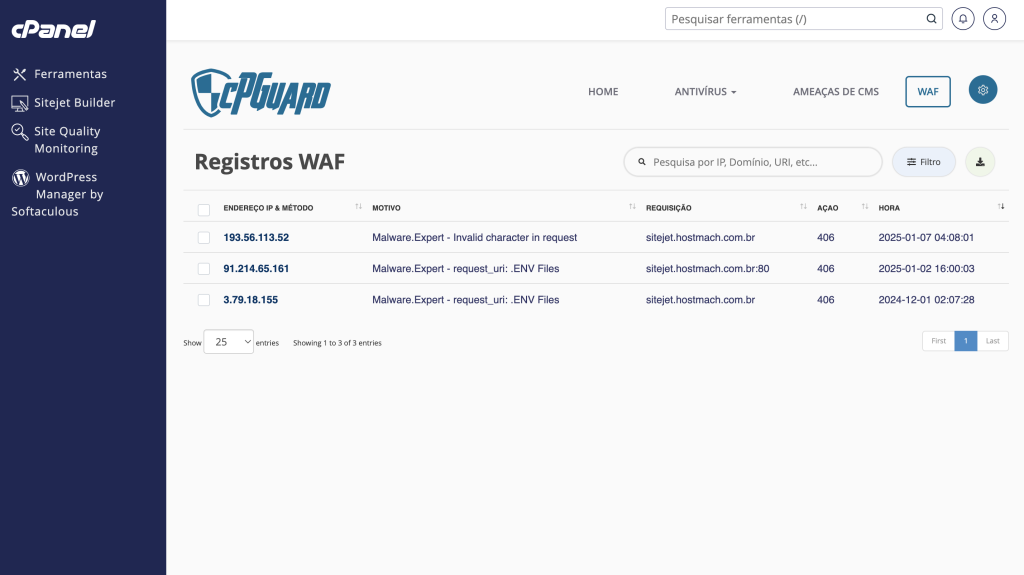The width and height of the screenshot is (1024, 575).
Task: Open IP address 91.214.65.161 link
Action: pos(256,269)
